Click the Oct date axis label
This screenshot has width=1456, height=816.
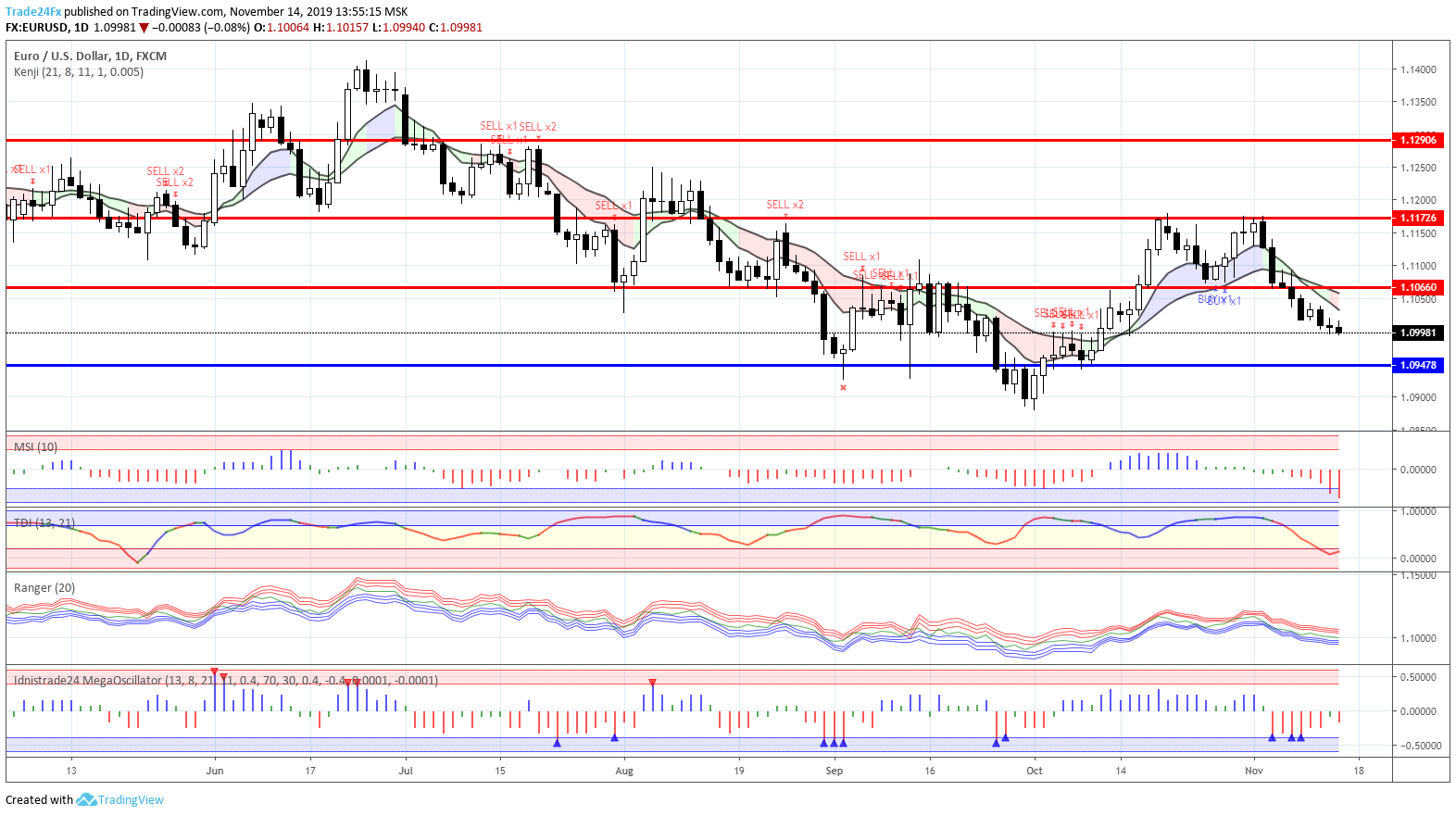(1035, 771)
